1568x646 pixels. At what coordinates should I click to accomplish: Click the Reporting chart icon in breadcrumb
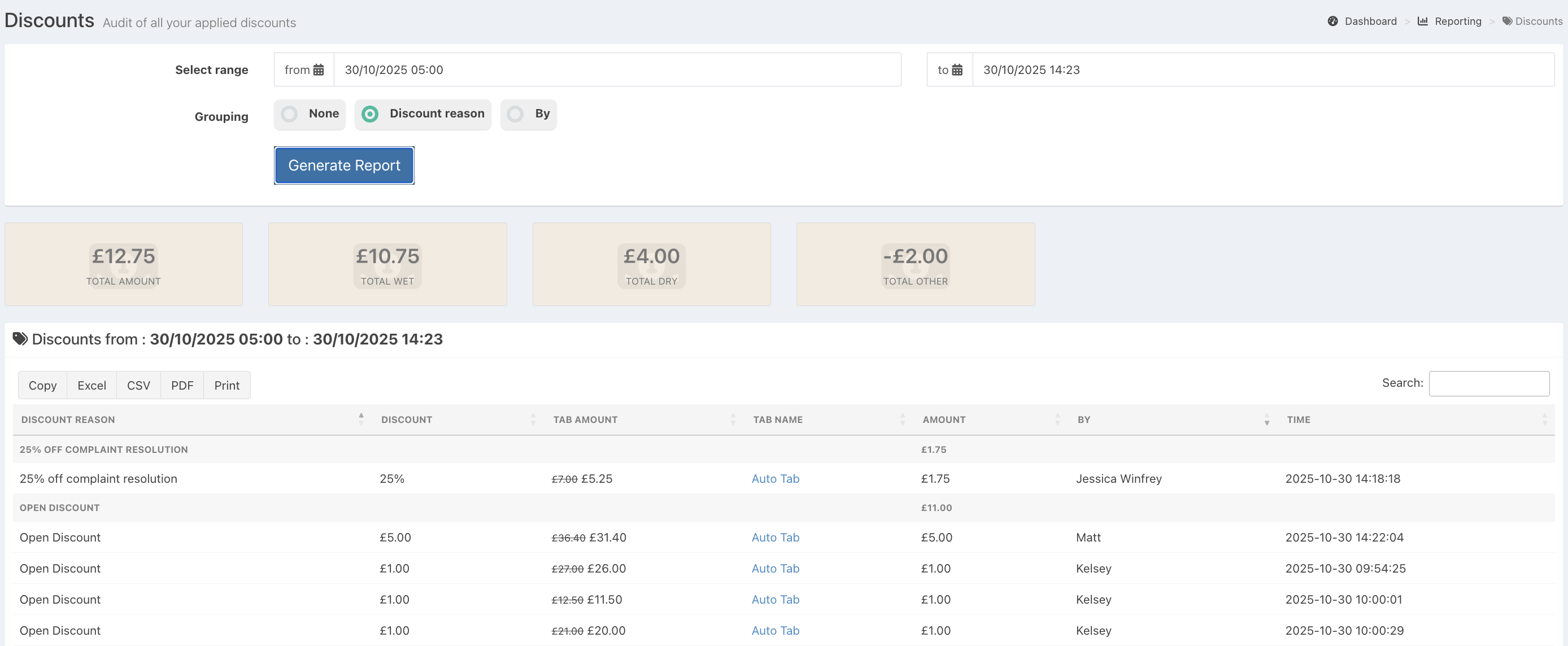point(1422,21)
